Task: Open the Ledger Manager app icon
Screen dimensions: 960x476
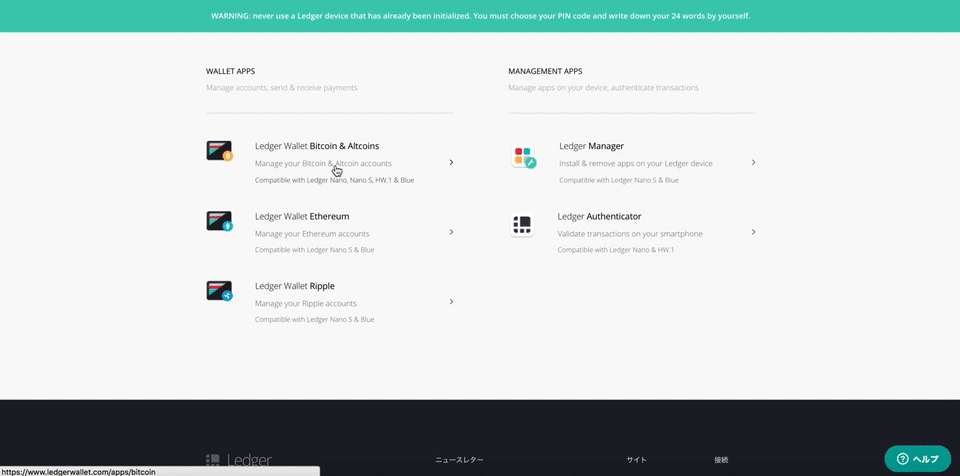Action: click(523, 157)
